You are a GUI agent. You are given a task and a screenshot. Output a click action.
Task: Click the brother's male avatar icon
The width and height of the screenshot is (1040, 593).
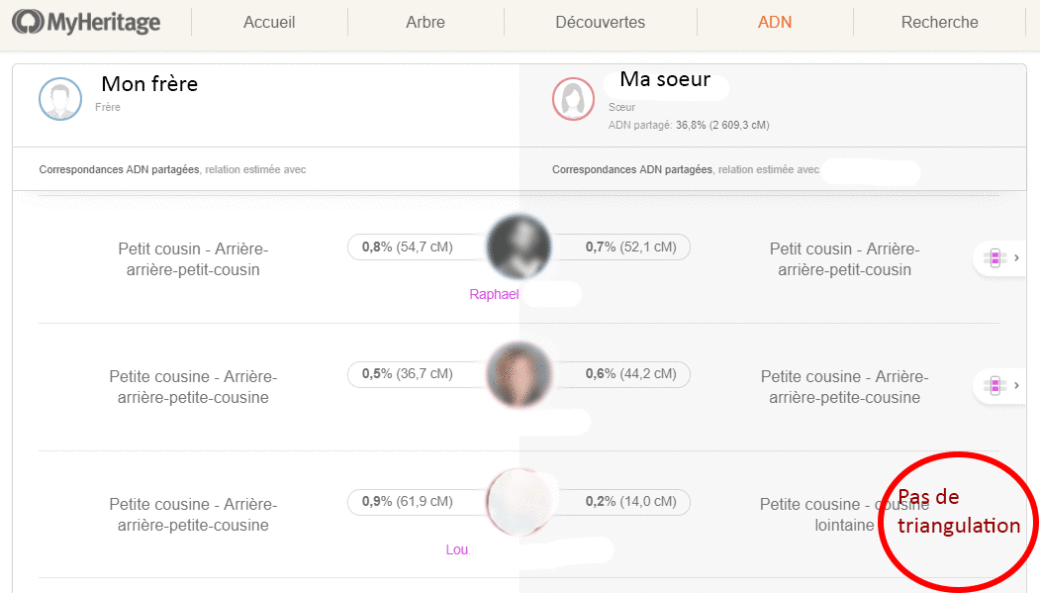coord(60,98)
